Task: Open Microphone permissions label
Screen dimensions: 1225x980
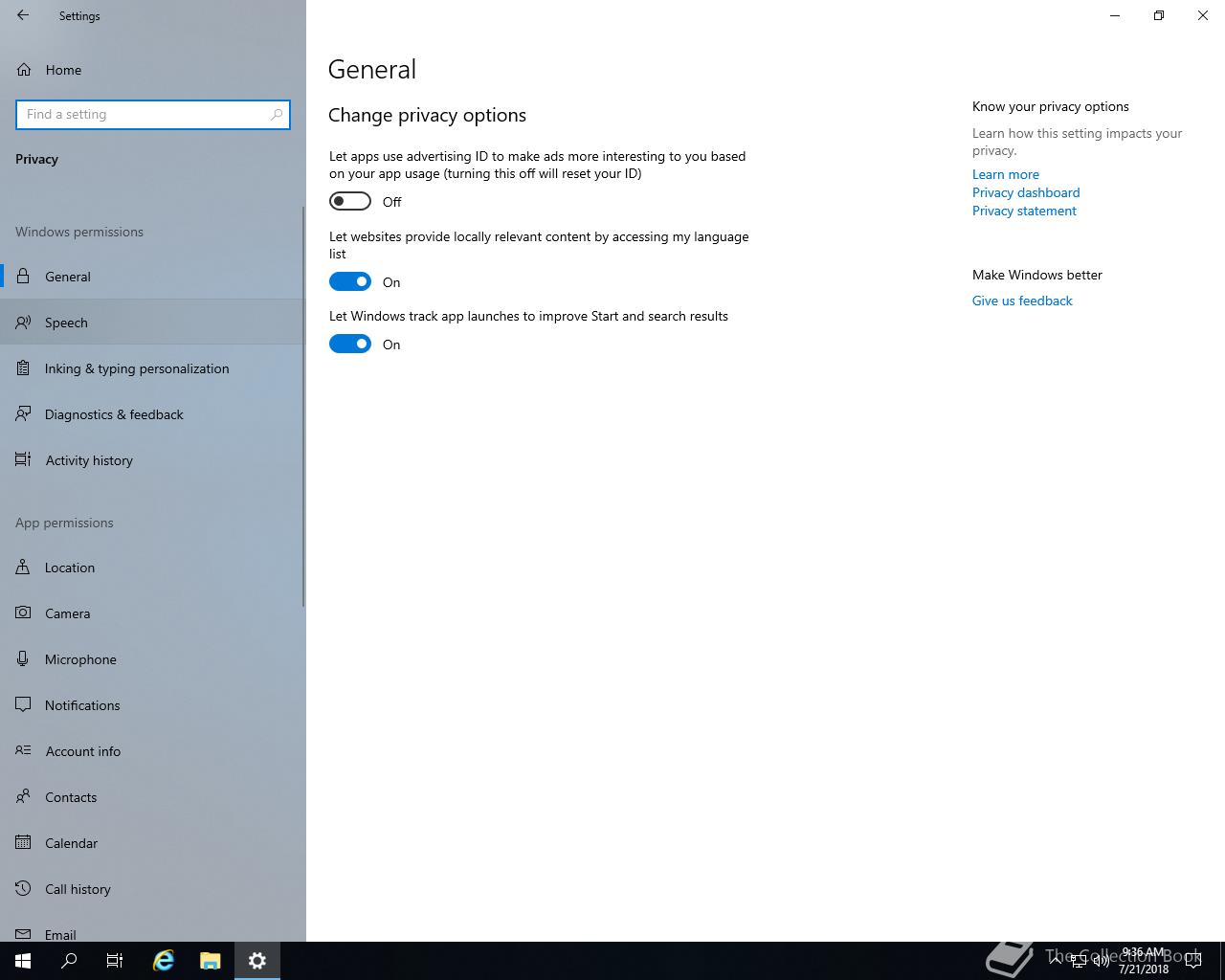Action: pyautogui.click(x=80, y=659)
